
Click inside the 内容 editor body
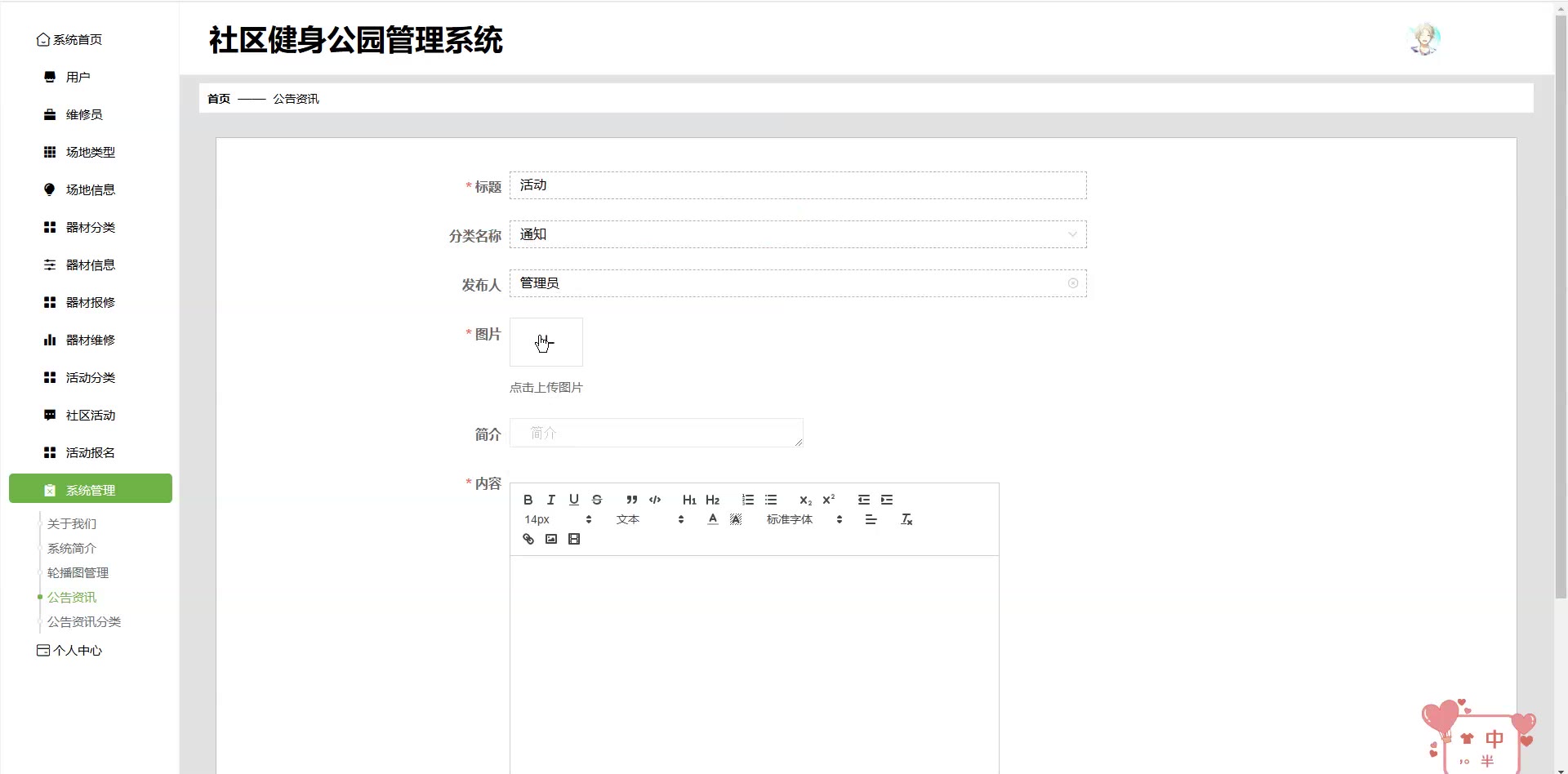(x=755, y=665)
